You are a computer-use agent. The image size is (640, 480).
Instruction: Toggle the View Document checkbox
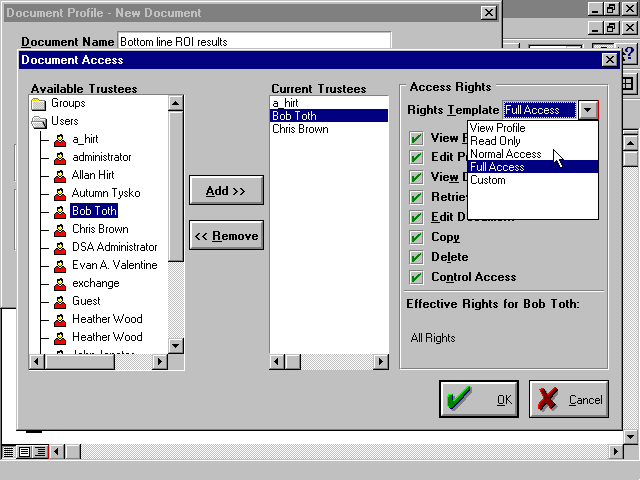coord(416,178)
